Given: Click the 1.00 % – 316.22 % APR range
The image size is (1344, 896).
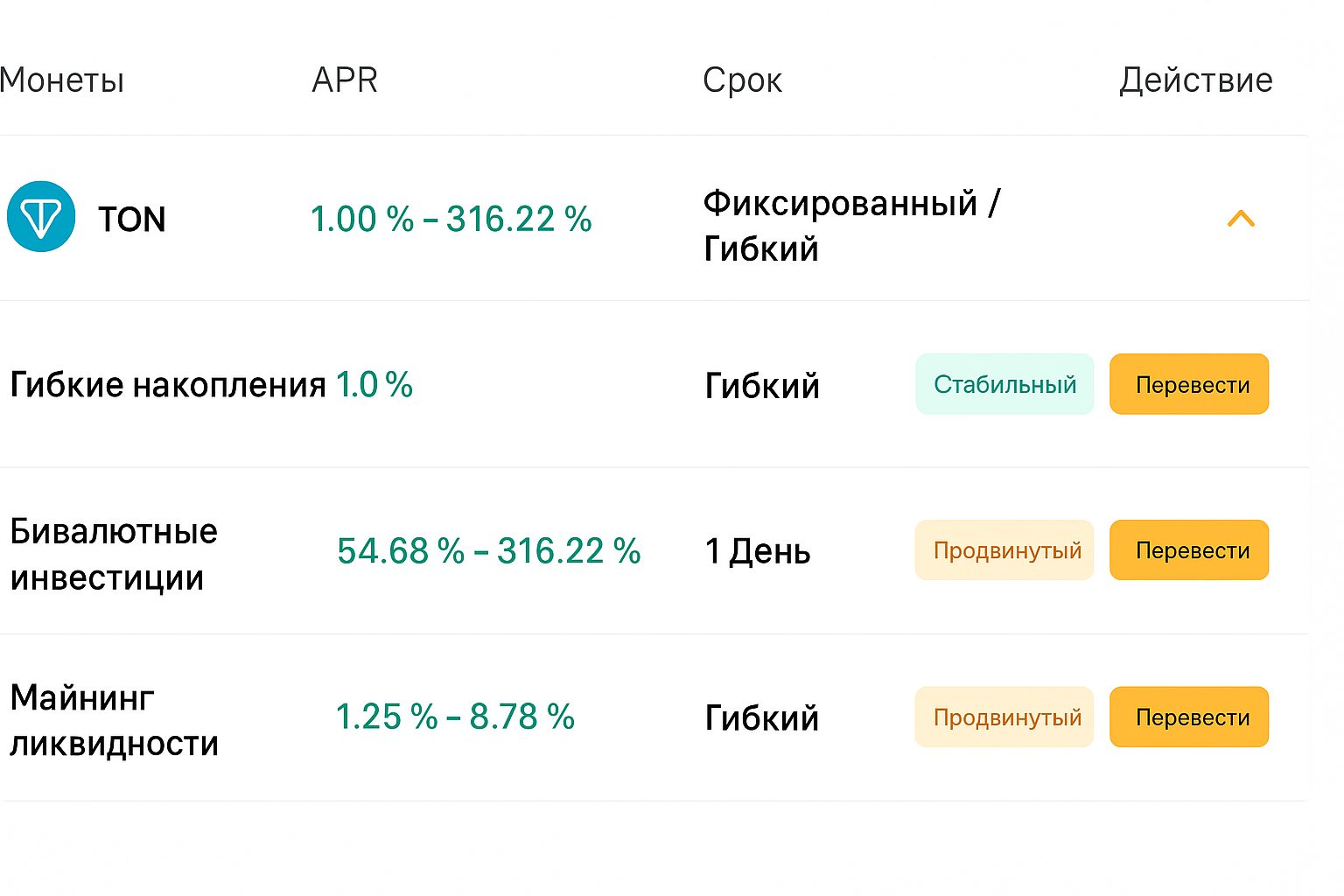Looking at the screenshot, I should click(451, 219).
